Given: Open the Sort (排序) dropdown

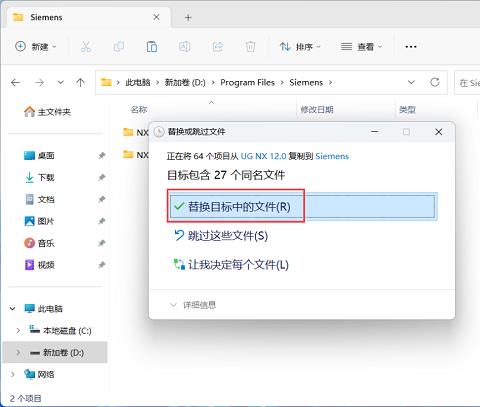Looking at the screenshot, I should click(300, 47).
